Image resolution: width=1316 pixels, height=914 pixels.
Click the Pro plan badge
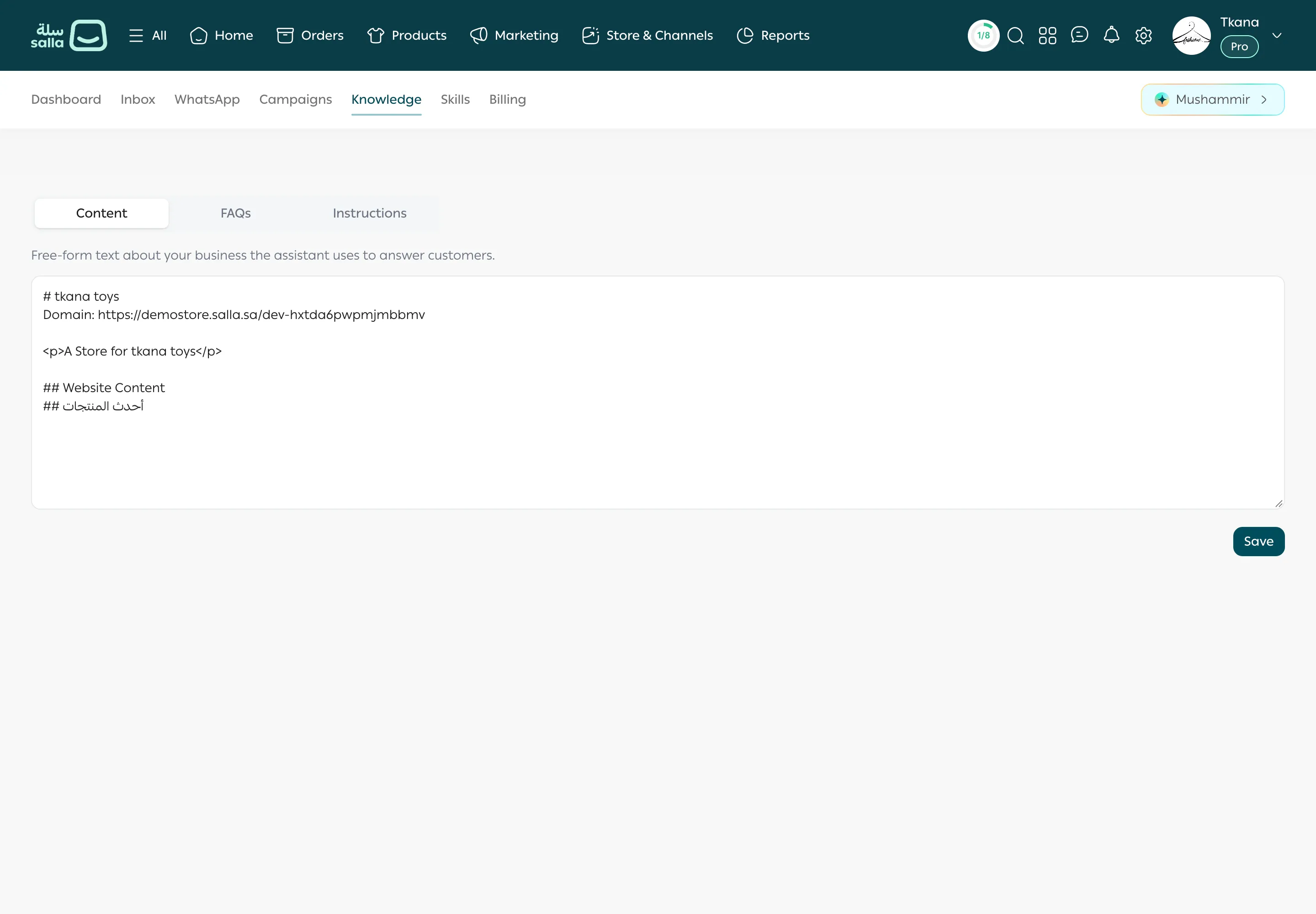pos(1239,47)
